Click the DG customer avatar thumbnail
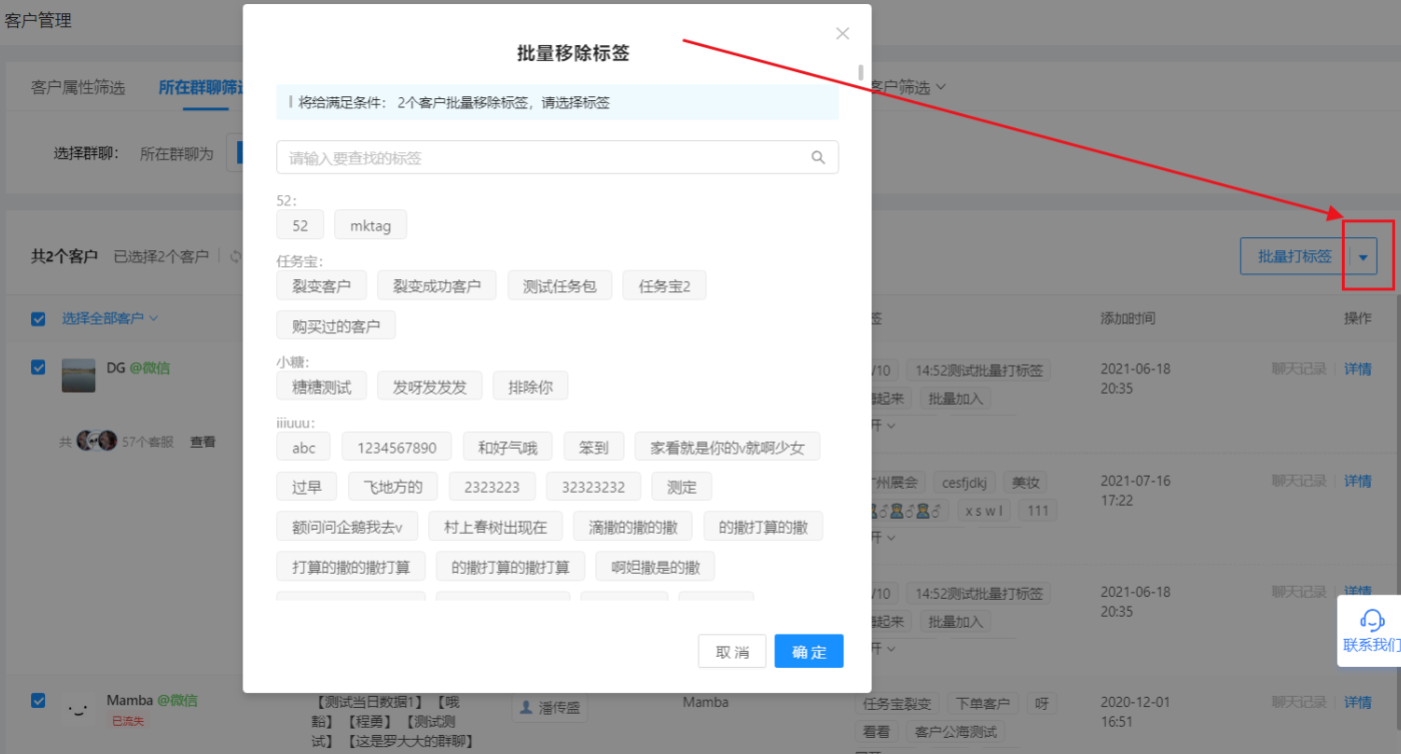Viewport: 1401px width, 754px height. pyautogui.click(x=78, y=376)
